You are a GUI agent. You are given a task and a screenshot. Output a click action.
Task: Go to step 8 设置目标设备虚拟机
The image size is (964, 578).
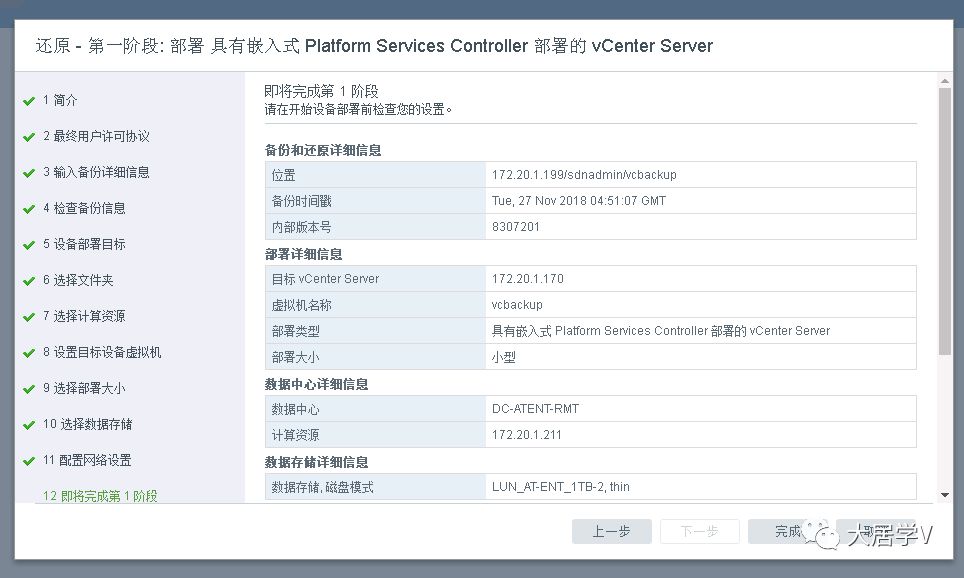[101, 352]
